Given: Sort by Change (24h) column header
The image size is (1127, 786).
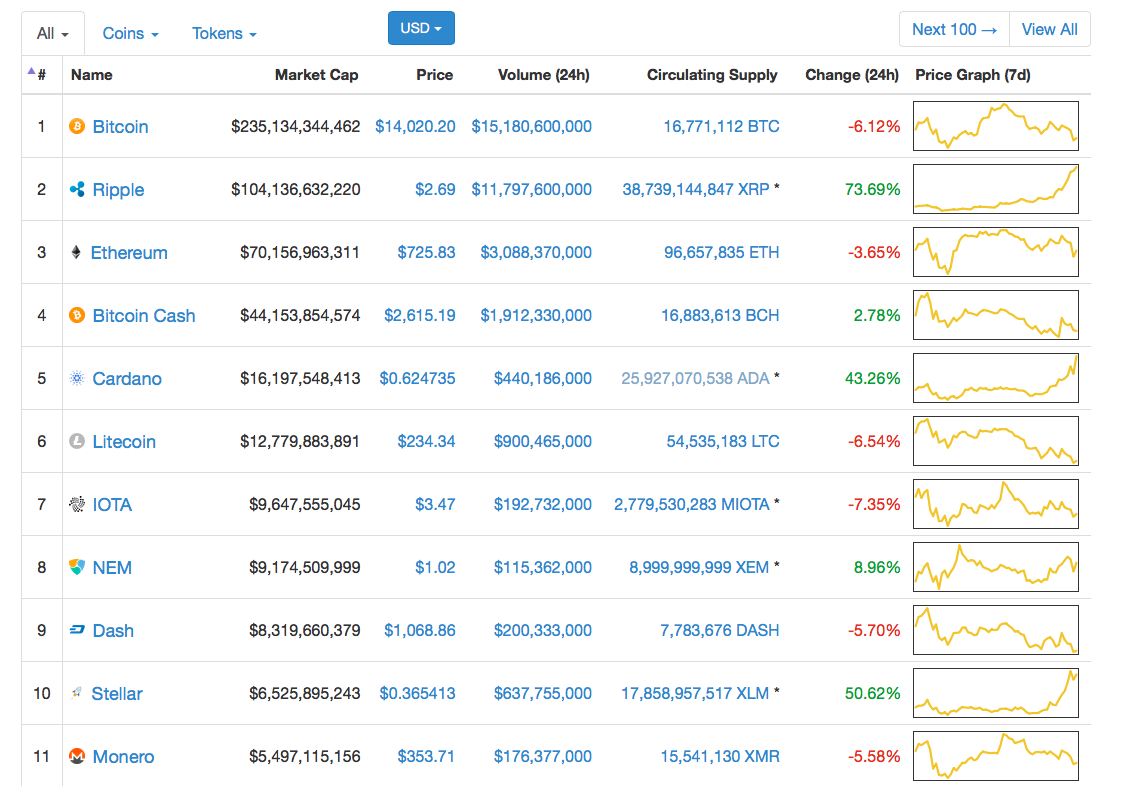Looking at the screenshot, I should (852, 75).
